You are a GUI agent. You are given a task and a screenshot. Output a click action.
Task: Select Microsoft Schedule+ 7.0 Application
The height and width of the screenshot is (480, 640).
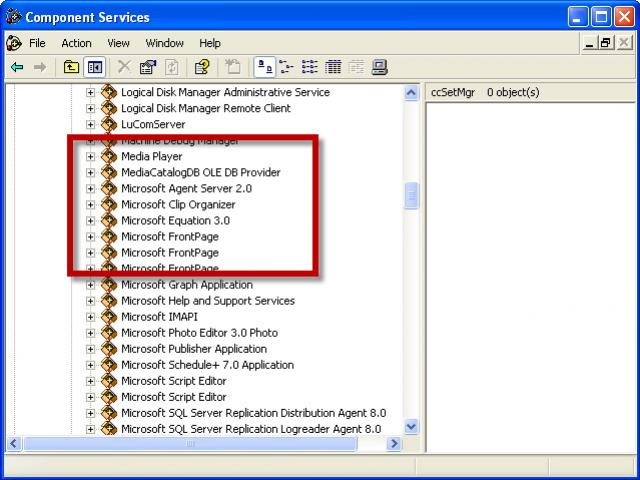coord(207,365)
